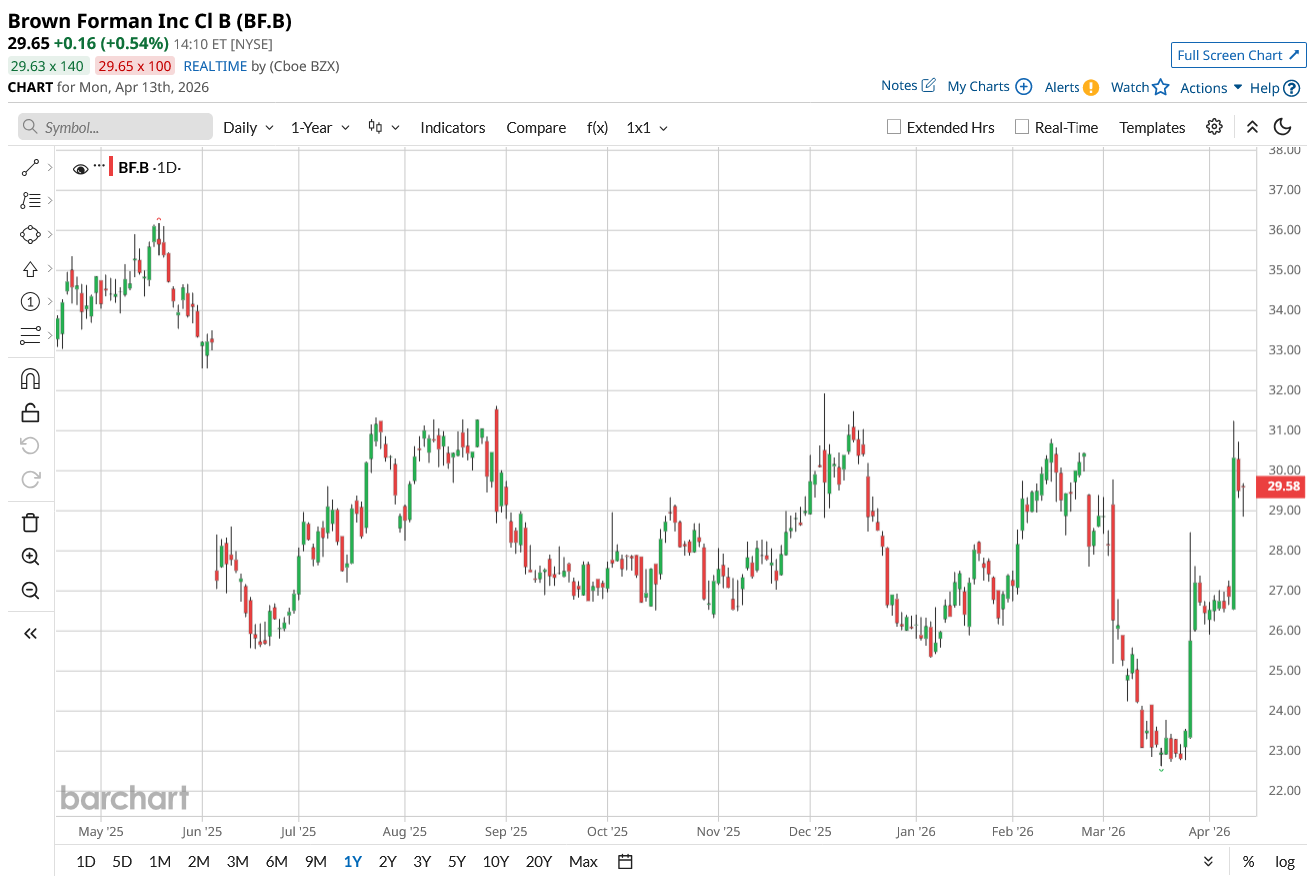The height and width of the screenshot is (876, 1308).
Task: Click the lock drawings icon
Action: [x=30, y=412]
